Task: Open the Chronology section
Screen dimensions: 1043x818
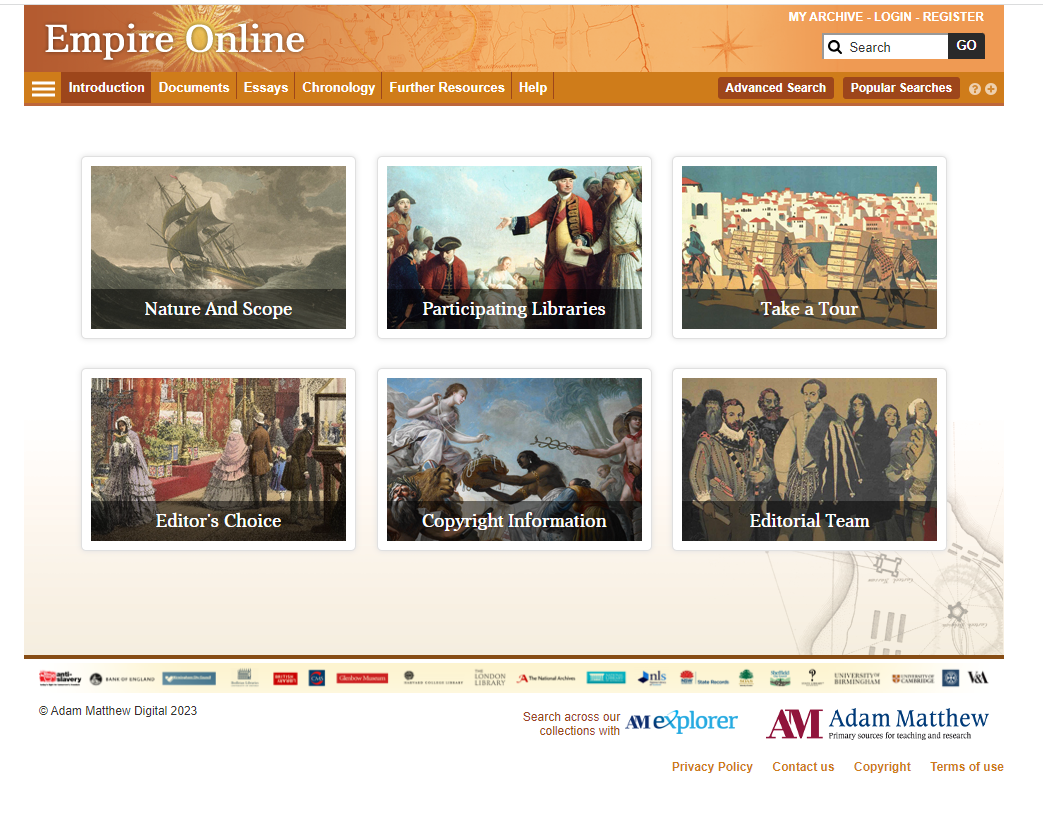Action: click(338, 88)
